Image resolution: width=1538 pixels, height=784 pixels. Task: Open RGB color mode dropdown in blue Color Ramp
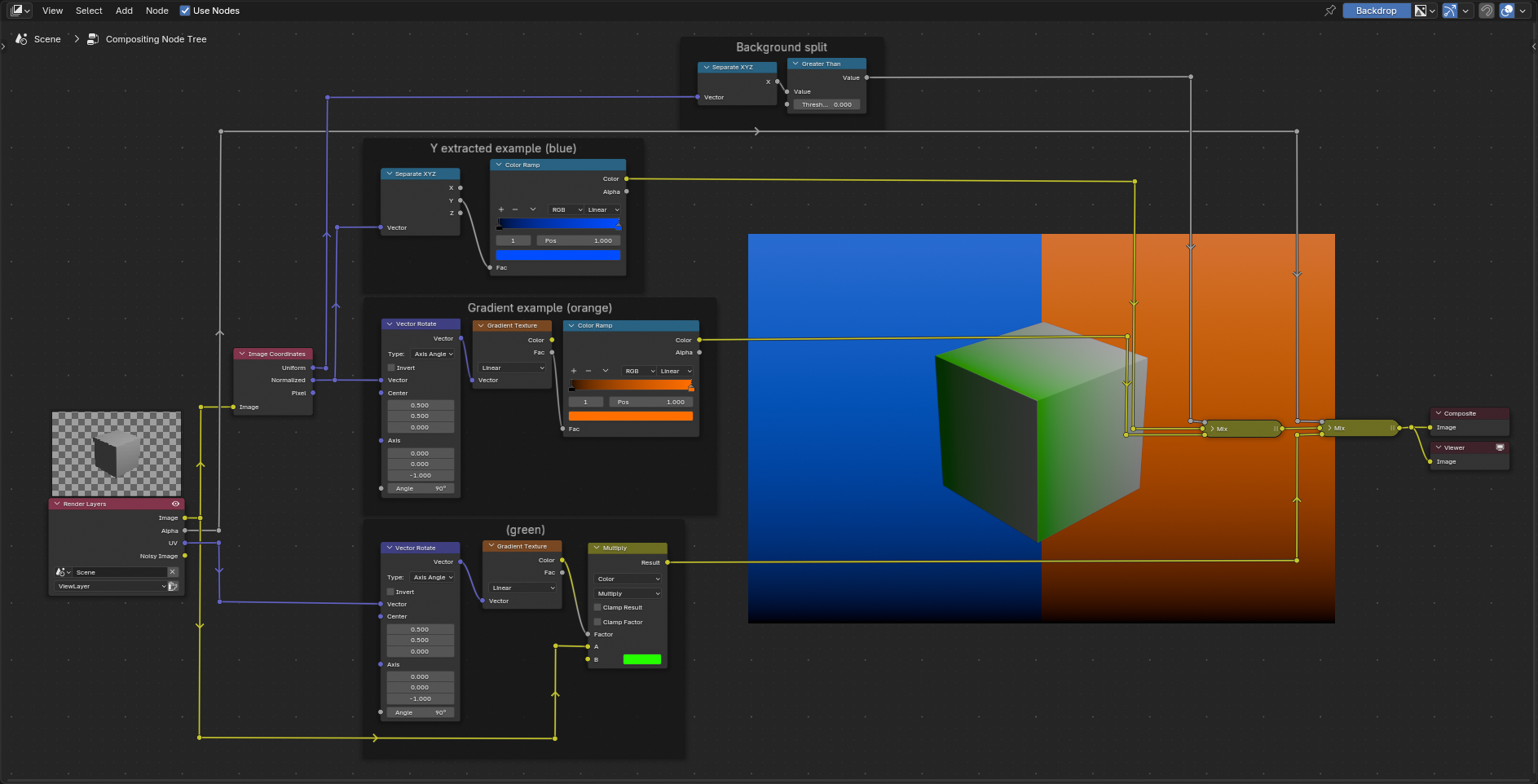pyautogui.click(x=566, y=209)
